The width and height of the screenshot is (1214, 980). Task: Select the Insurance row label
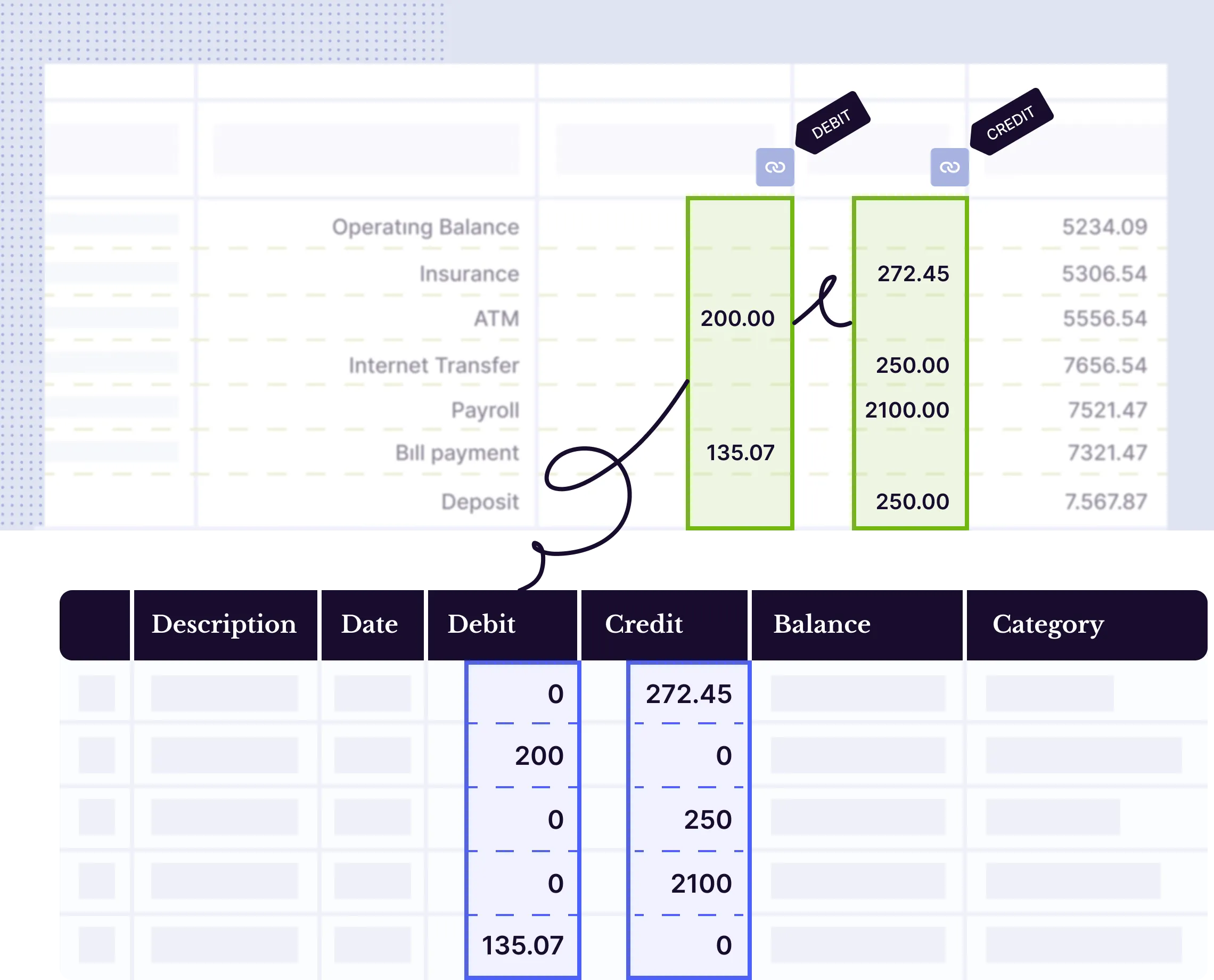[x=469, y=274]
